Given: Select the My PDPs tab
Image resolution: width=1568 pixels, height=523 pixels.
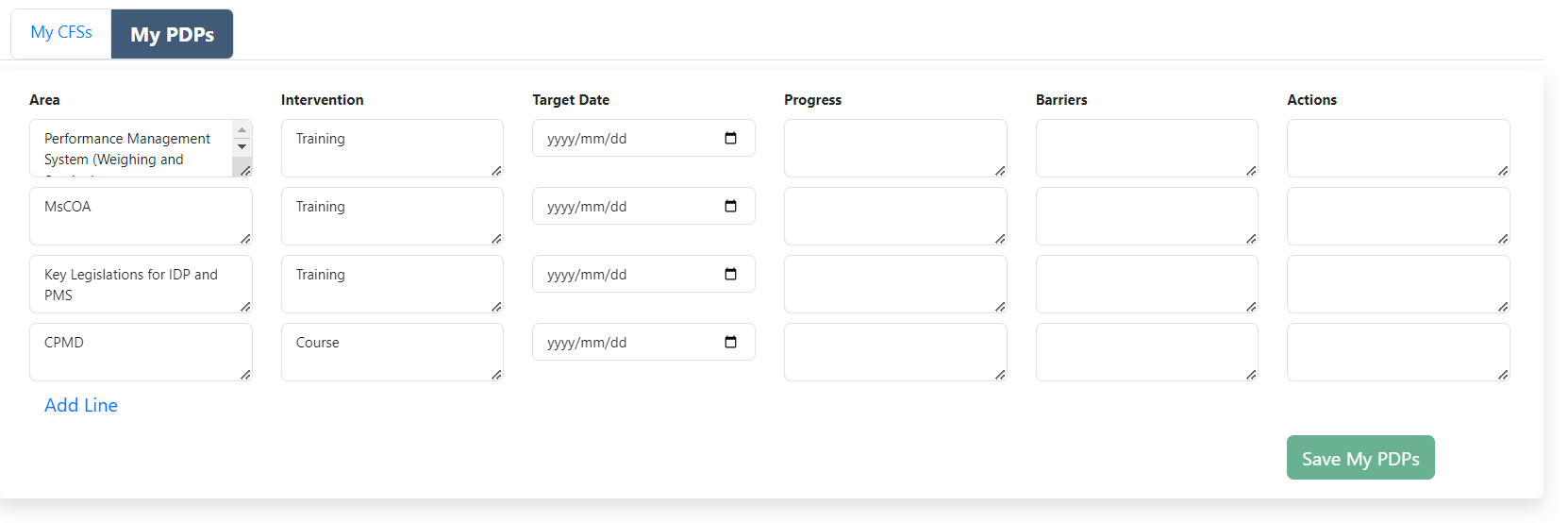Looking at the screenshot, I should (x=172, y=35).
